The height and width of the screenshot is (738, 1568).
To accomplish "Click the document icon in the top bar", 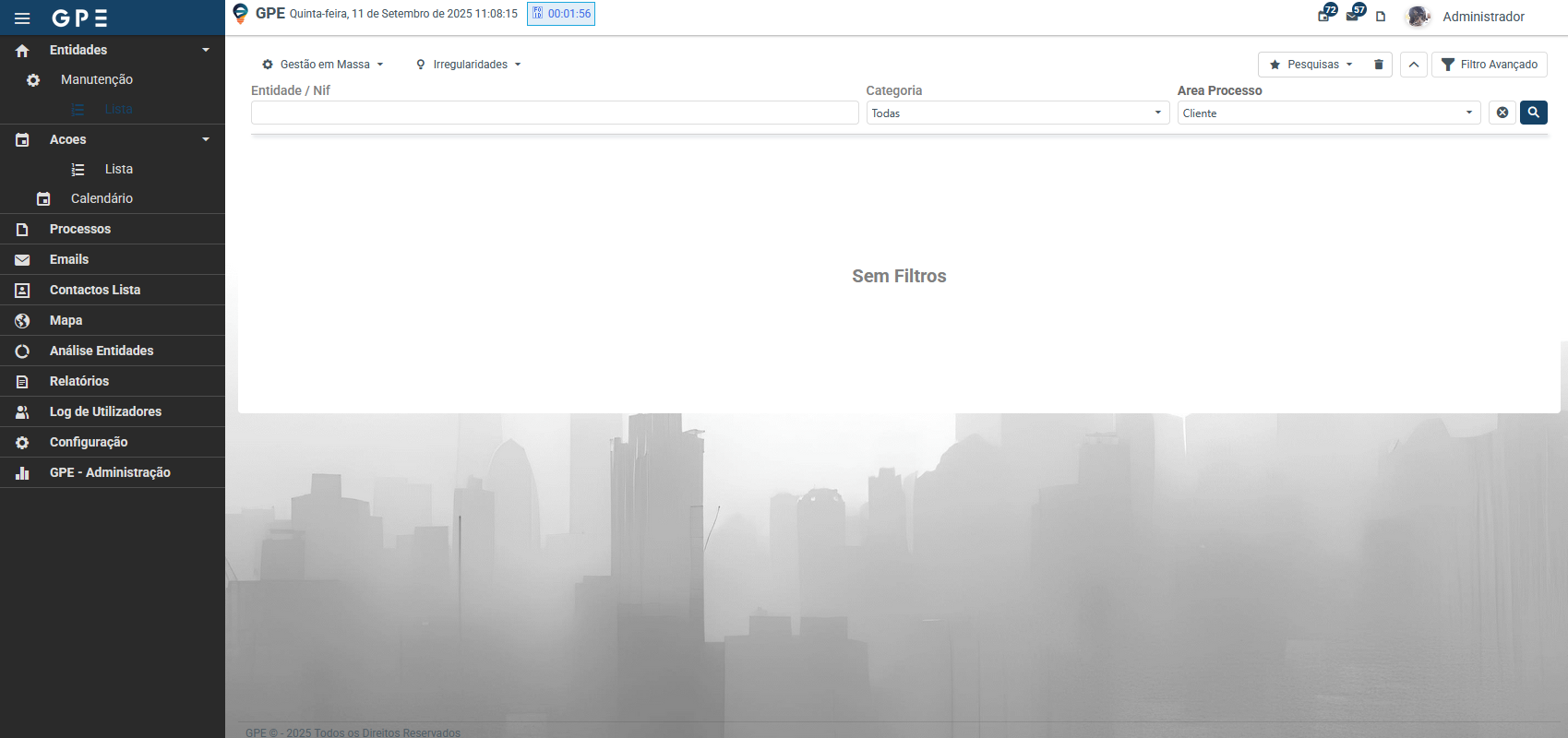I will [x=1381, y=17].
